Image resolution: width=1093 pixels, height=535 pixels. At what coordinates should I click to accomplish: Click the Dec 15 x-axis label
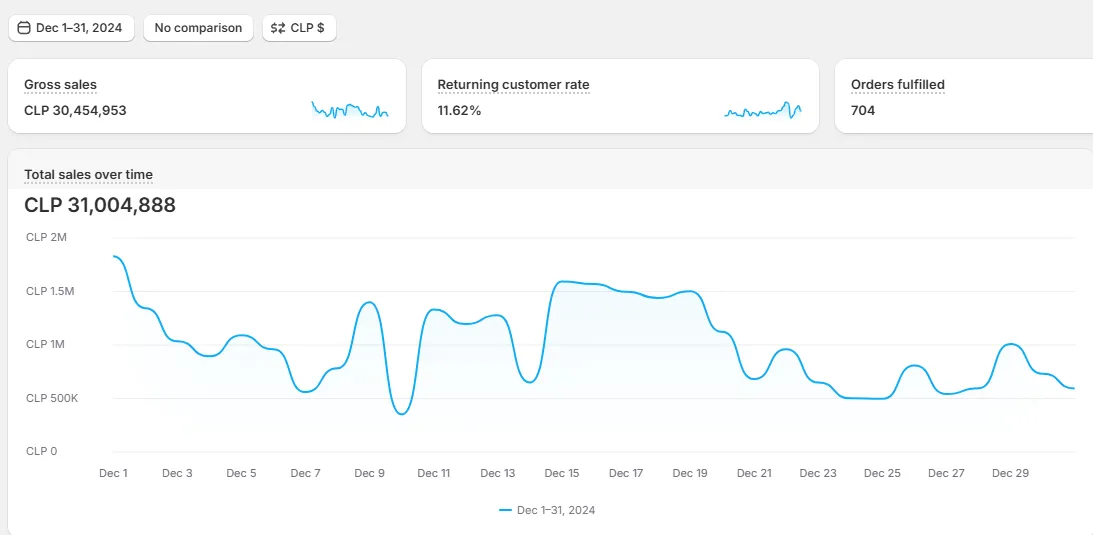(x=562, y=473)
